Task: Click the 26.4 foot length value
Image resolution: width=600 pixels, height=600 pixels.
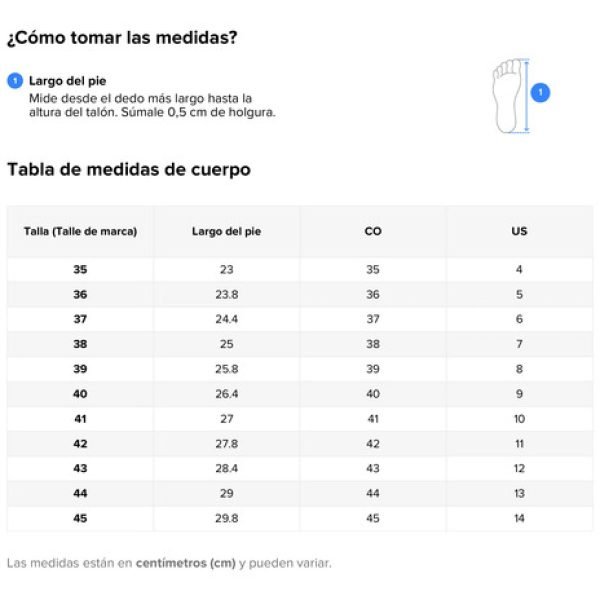Action: pyautogui.click(x=227, y=394)
